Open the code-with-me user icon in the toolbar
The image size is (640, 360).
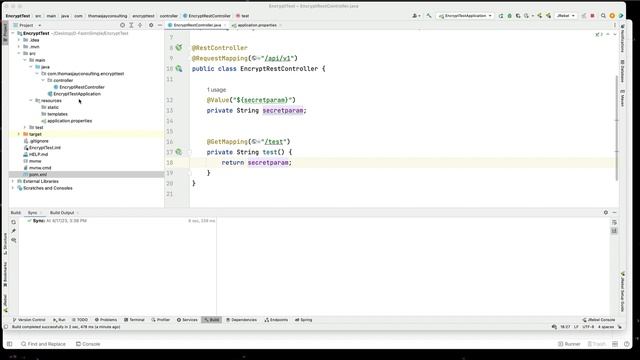coord(416,16)
